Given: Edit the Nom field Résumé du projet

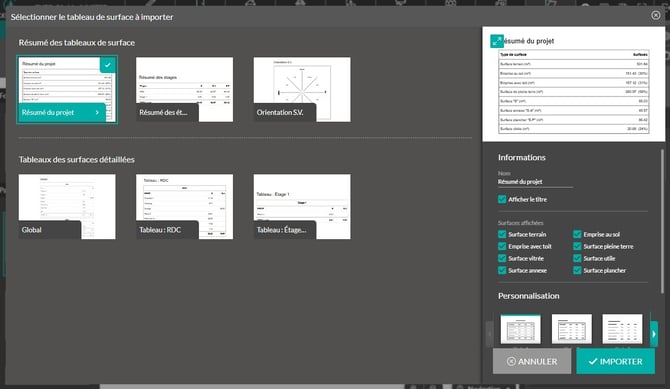Looking at the screenshot, I should [x=535, y=182].
